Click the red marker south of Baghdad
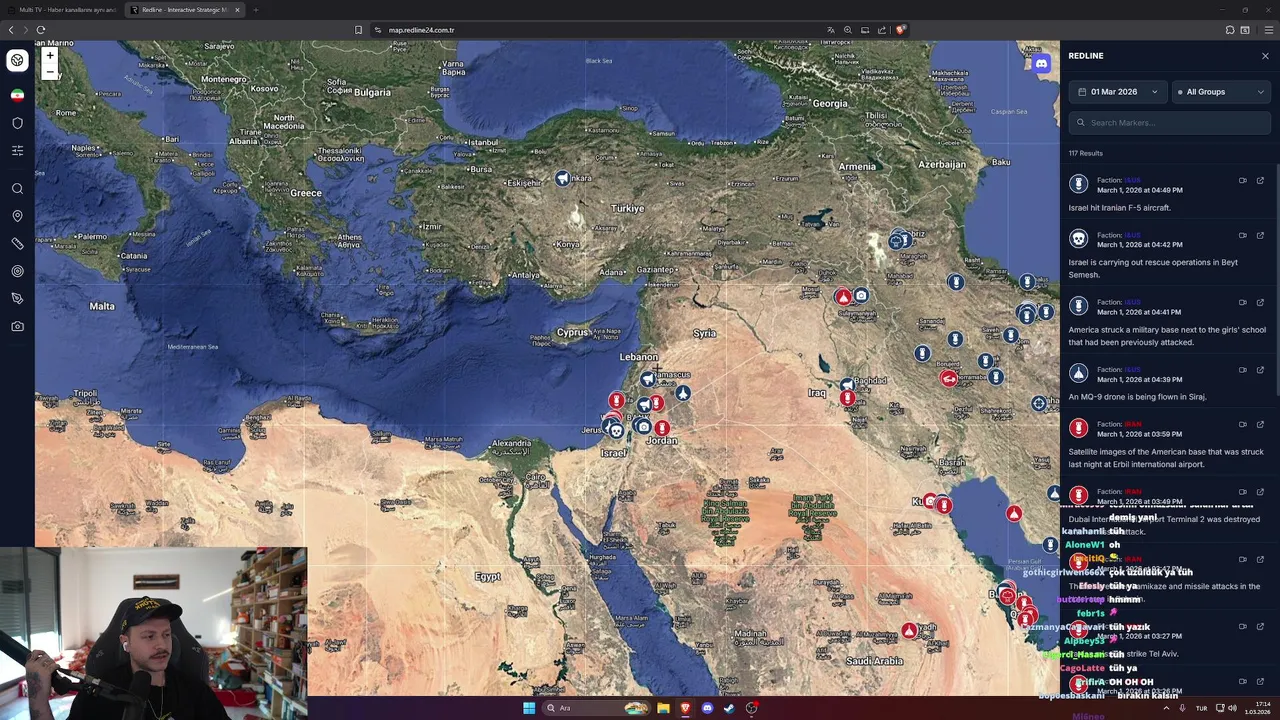 tap(848, 400)
